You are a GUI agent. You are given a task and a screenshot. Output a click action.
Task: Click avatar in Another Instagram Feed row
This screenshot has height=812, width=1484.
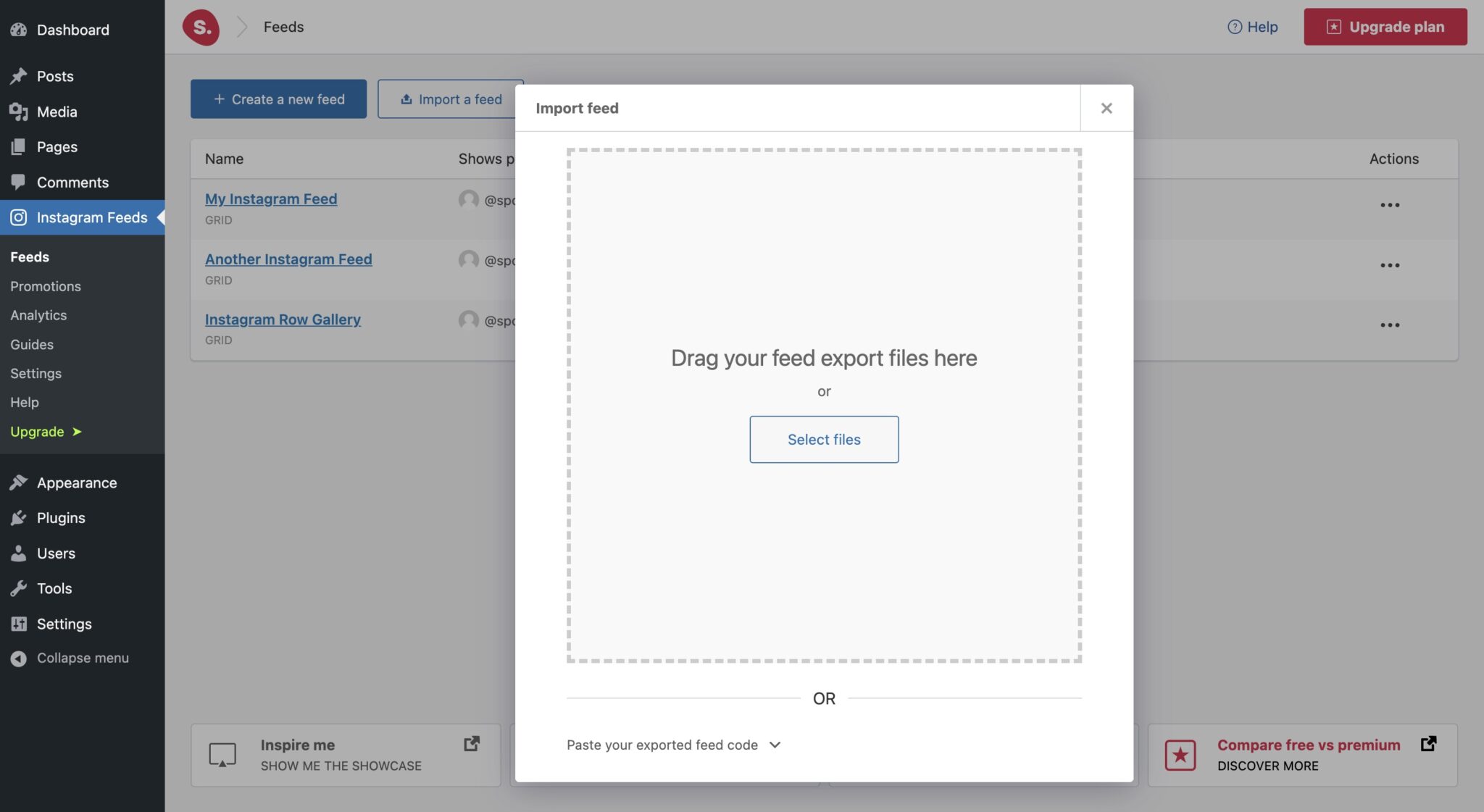tap(469, 259)
